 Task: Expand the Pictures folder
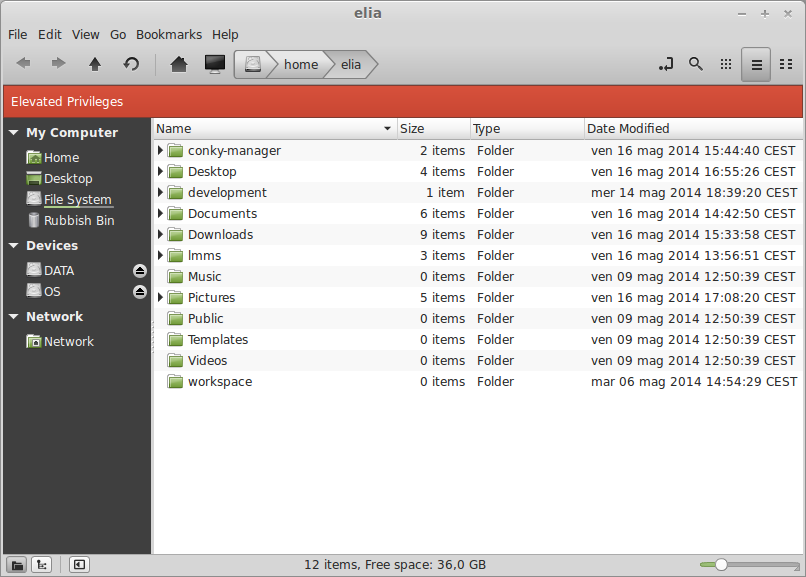pos(160,297)
